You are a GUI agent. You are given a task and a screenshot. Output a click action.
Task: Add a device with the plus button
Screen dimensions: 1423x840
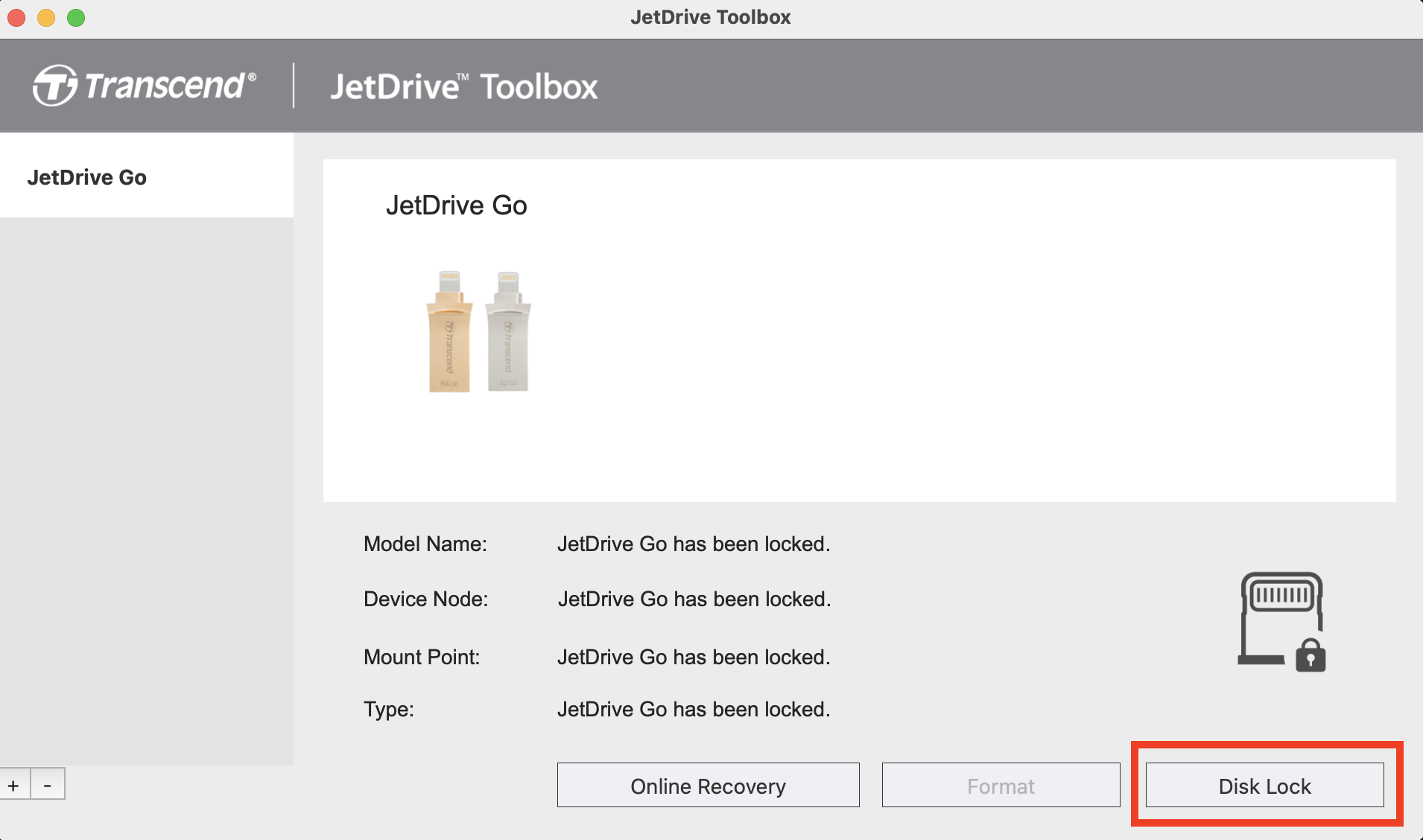pyautogui.click(x=14, y=784)
